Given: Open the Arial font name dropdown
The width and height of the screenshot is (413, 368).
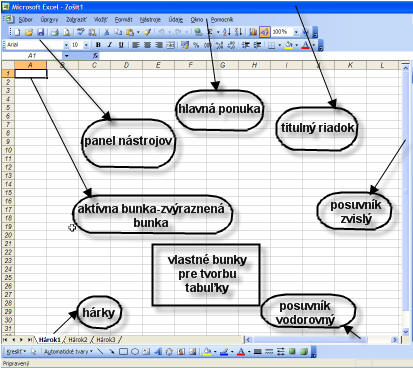Looking at the screenshot, I should pyautogui.click(x=66, y=45).
